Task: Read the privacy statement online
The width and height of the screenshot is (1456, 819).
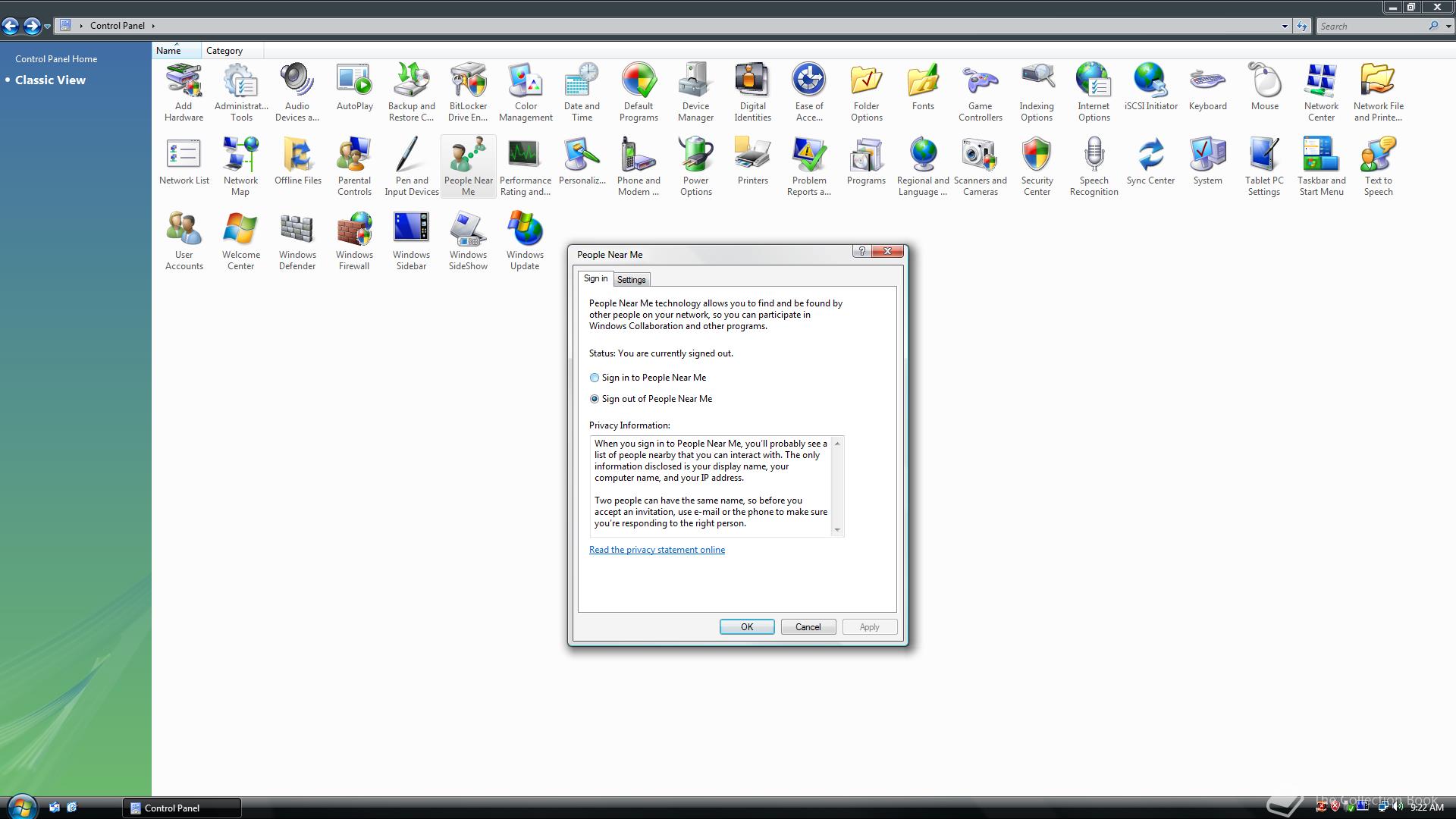Action: tap(657, 550)
